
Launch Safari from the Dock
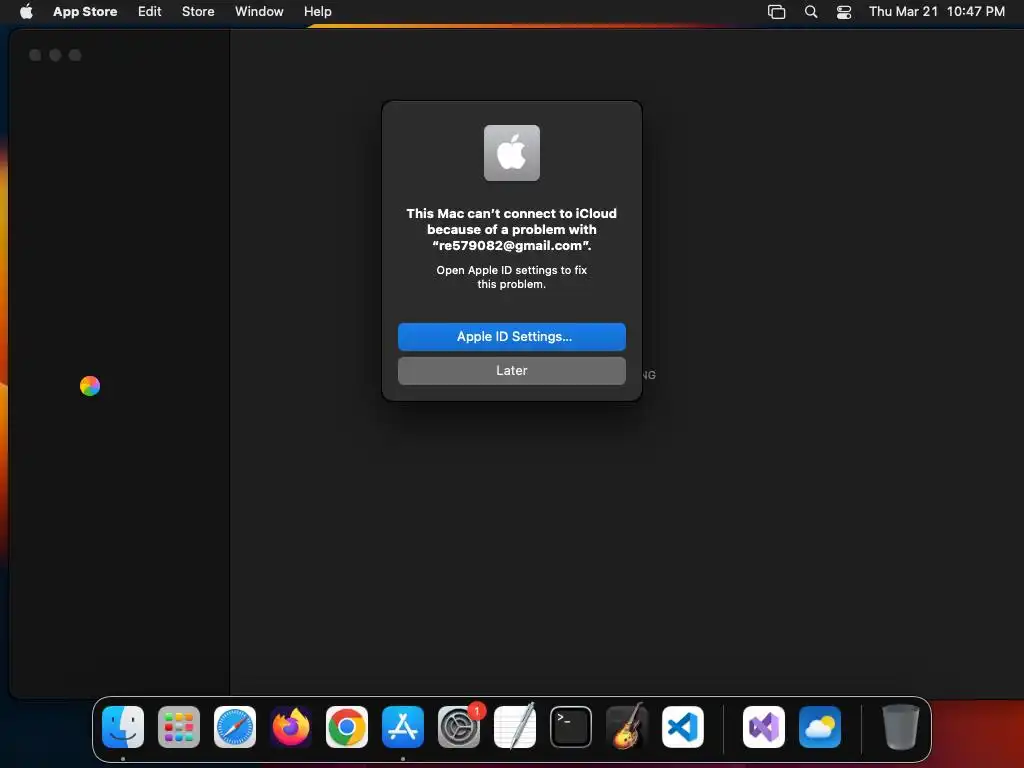[235, 726]
